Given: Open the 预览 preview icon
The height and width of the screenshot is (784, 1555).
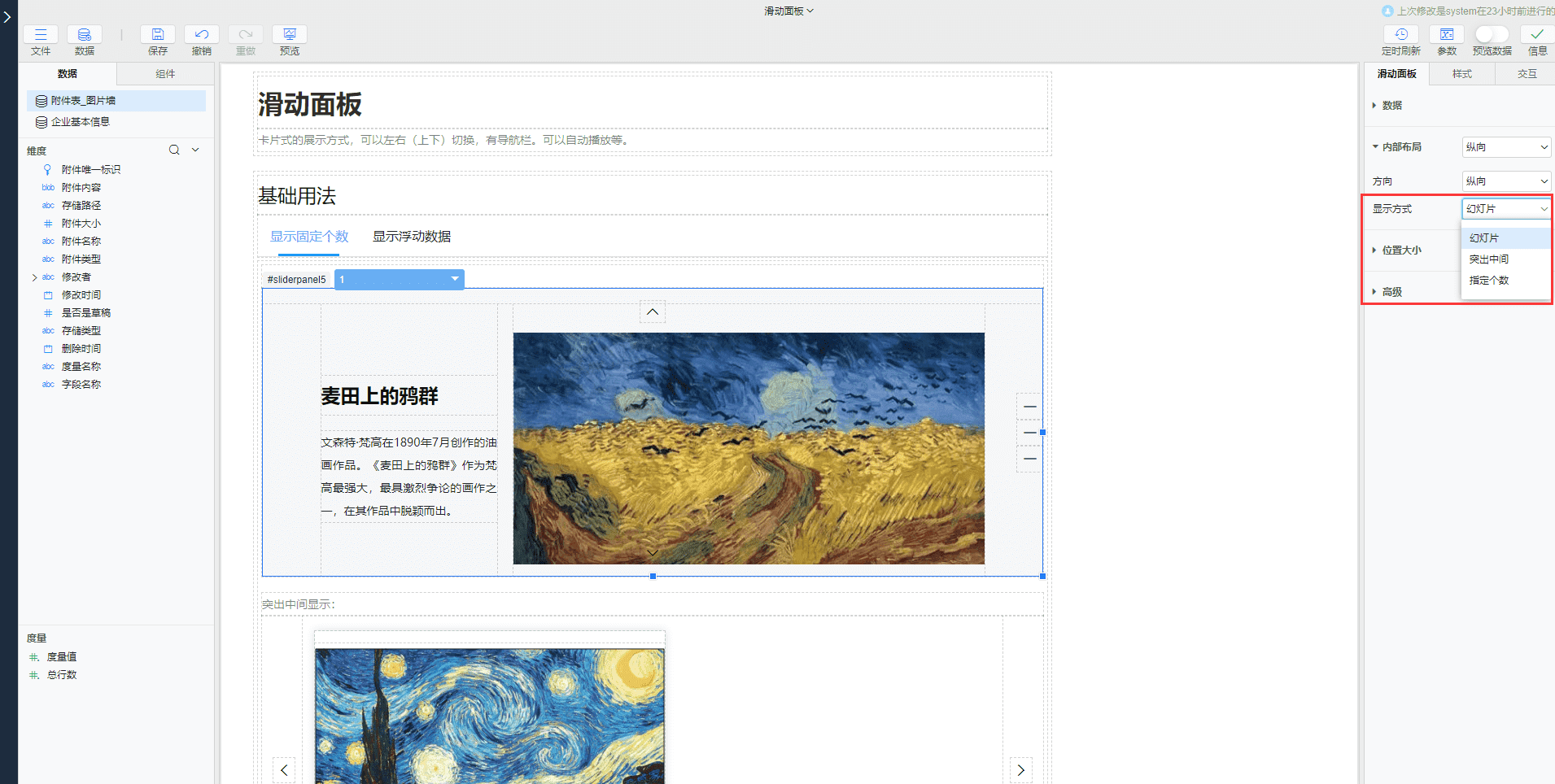Looking at the screenshot, I should point(289,34).
